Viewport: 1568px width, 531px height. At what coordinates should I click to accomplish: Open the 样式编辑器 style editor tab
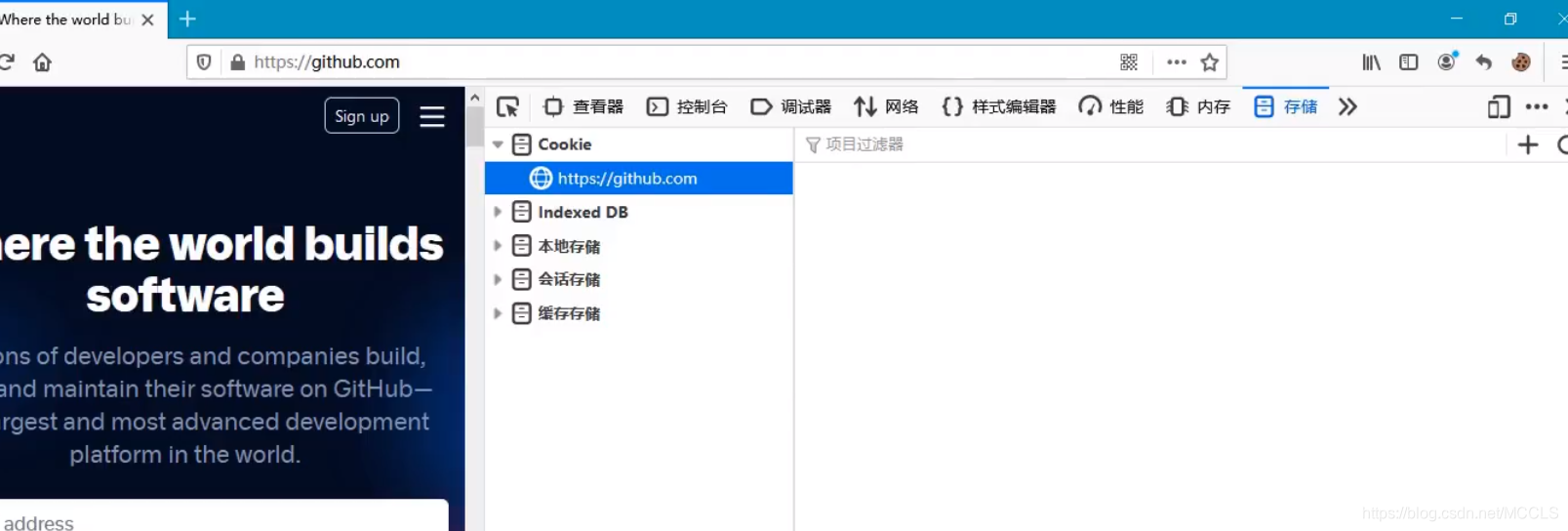pyautogui.click(x=999, y=107)
